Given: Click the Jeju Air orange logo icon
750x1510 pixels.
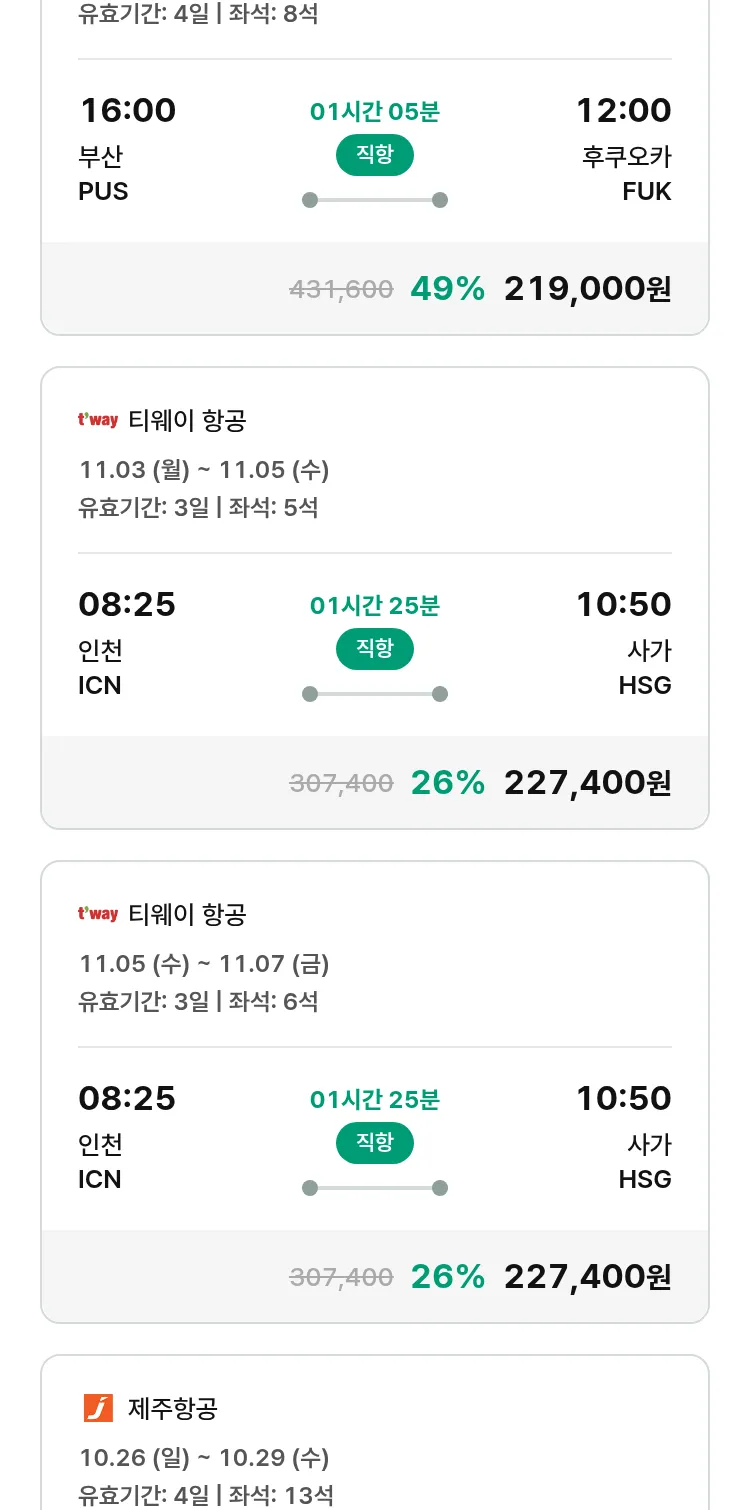Looking at the screenshot, I should (x=98, y=1408).
